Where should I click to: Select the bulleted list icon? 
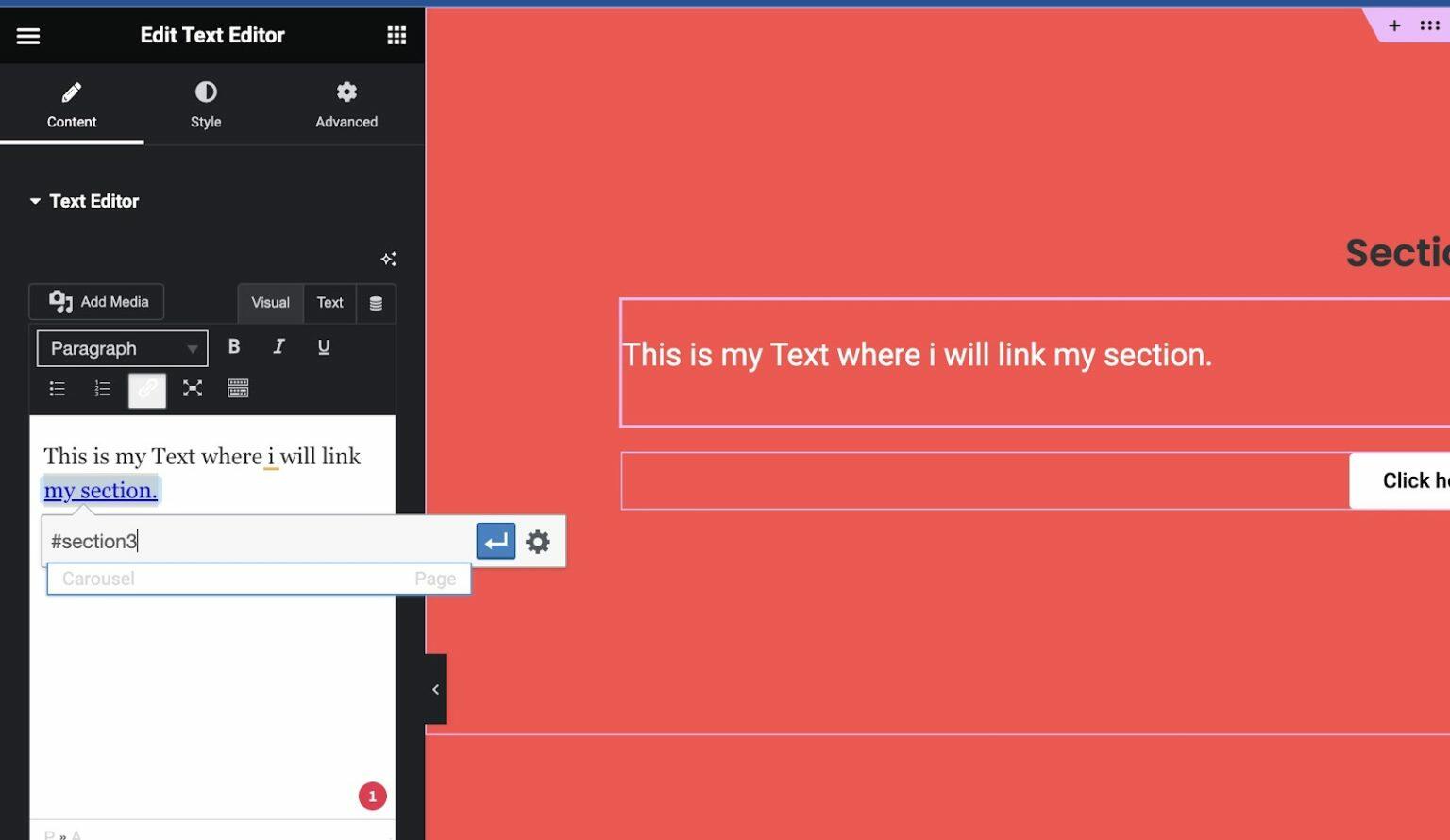coord(57,388)
